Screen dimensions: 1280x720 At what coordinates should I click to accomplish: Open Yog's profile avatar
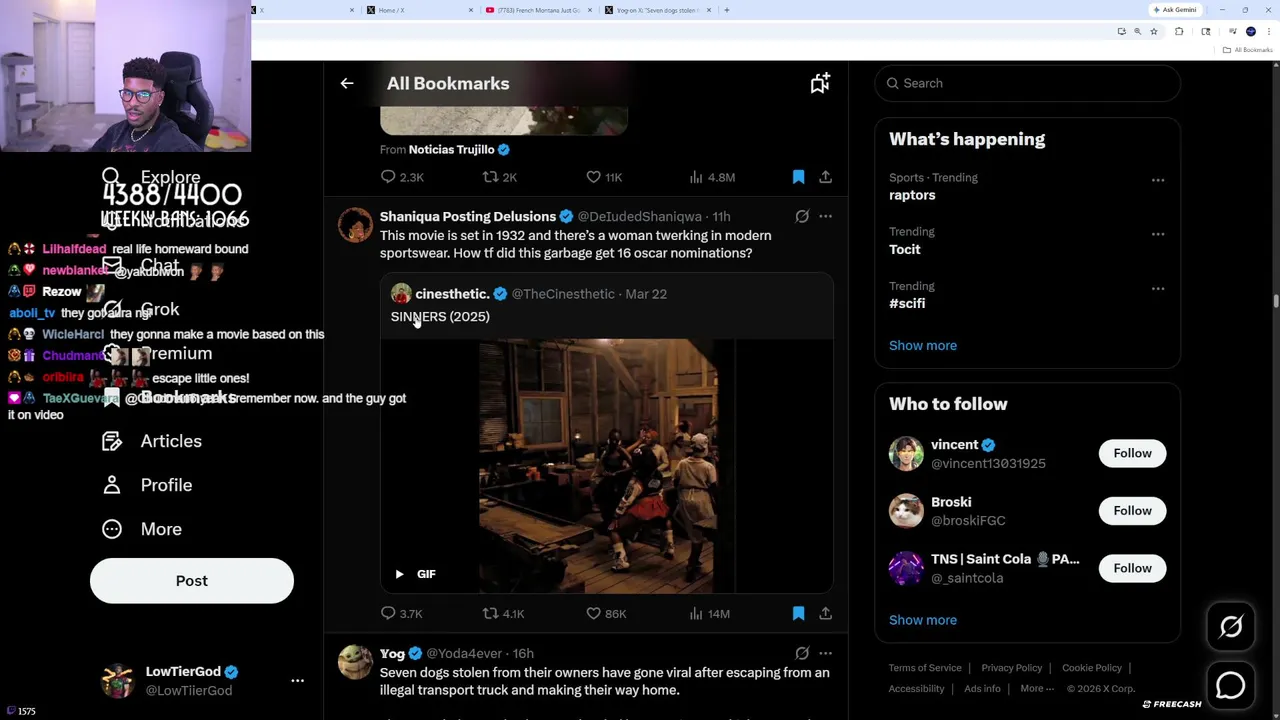(355, 662)
